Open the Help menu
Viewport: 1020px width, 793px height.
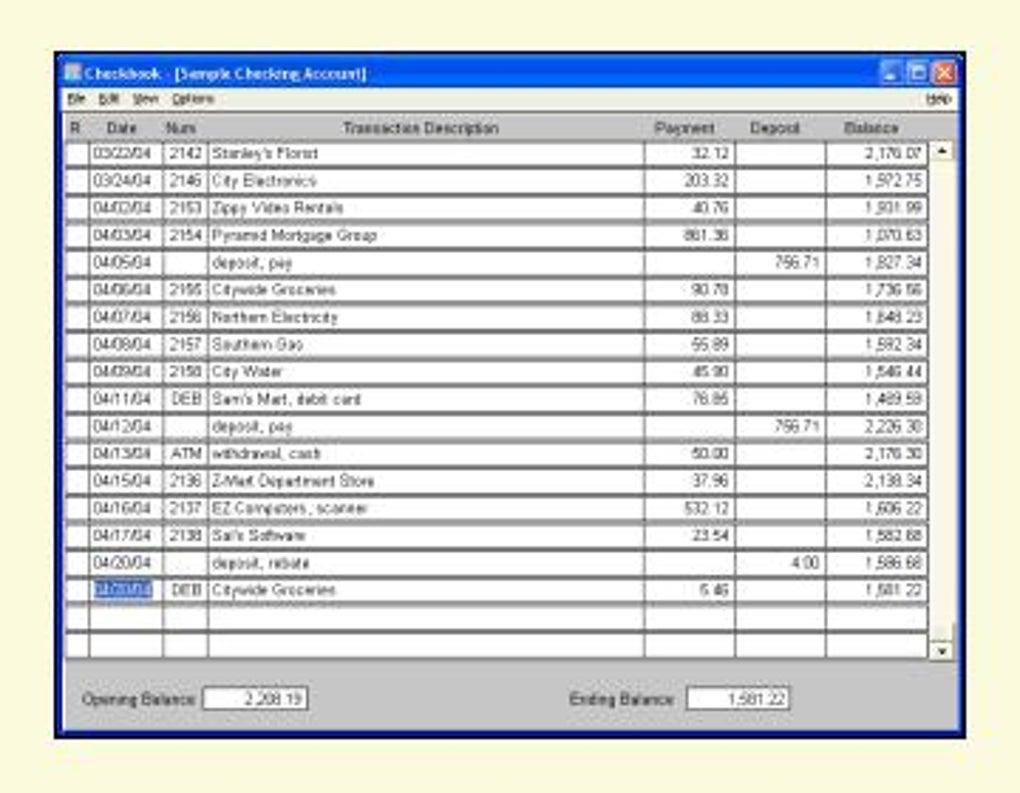[x=937, y=99]
